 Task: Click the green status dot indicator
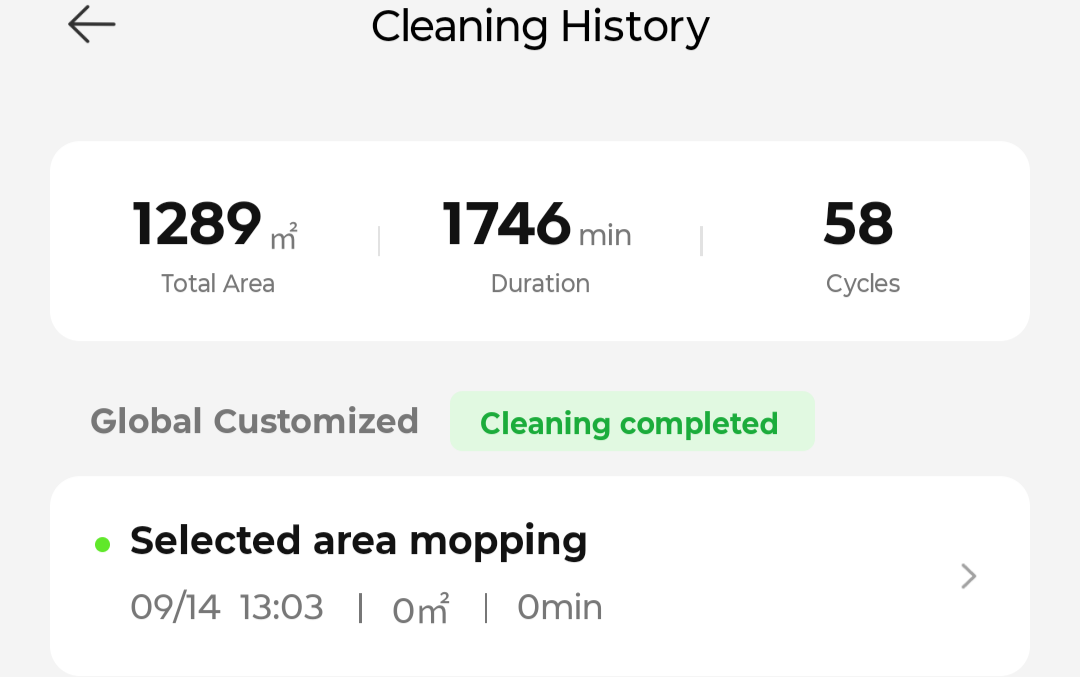pos(103,545)
